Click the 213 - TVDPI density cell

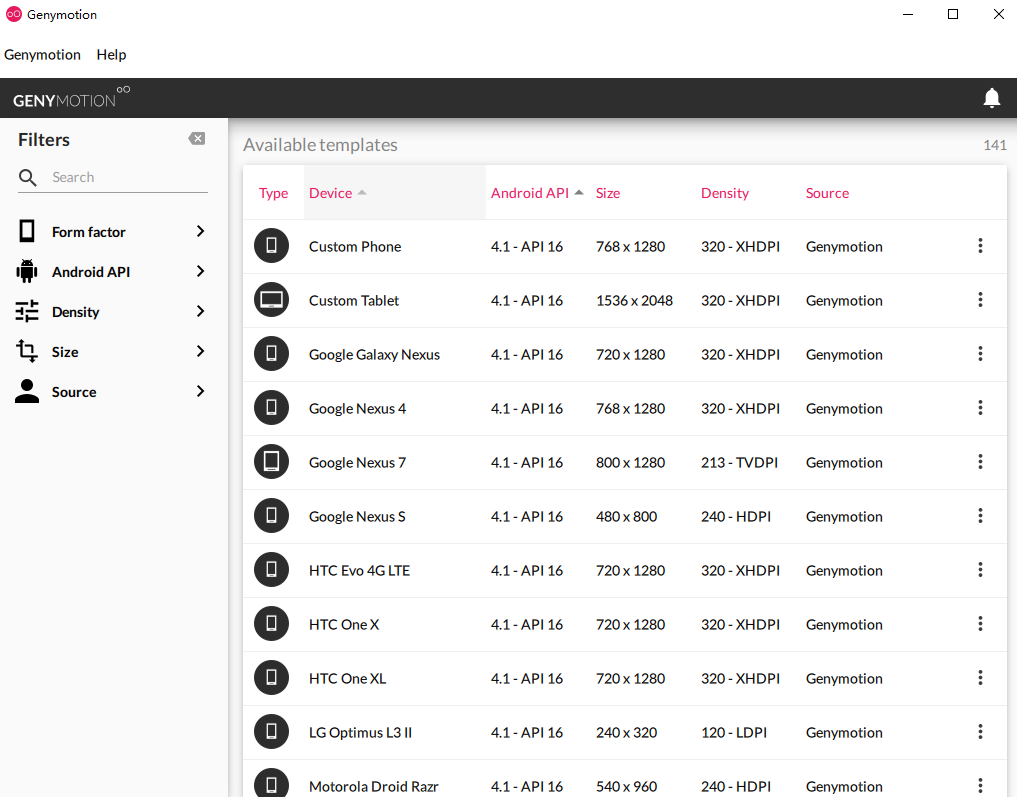click(x=739, y=462)
